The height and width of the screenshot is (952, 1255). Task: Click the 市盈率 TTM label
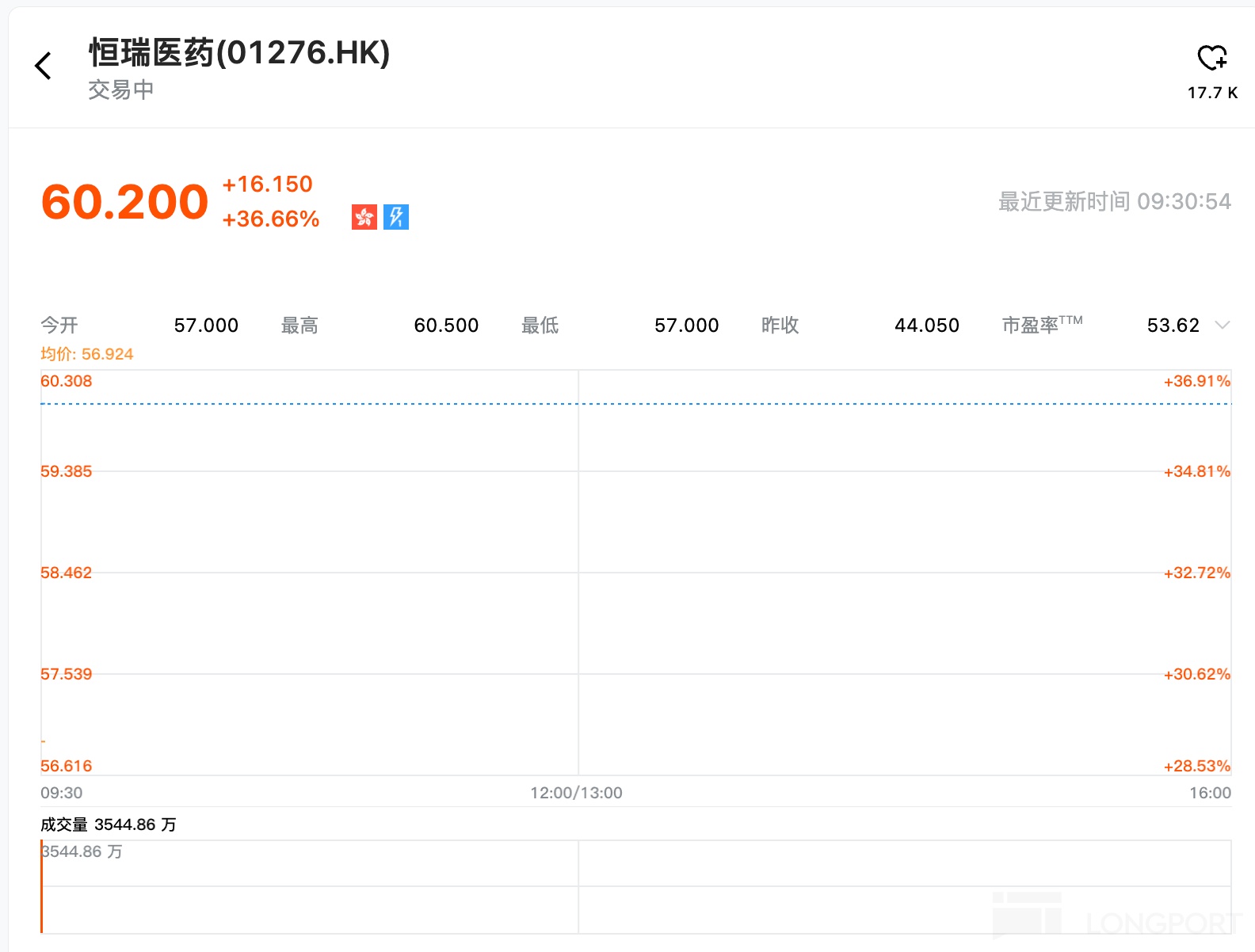pos(1042,325)
